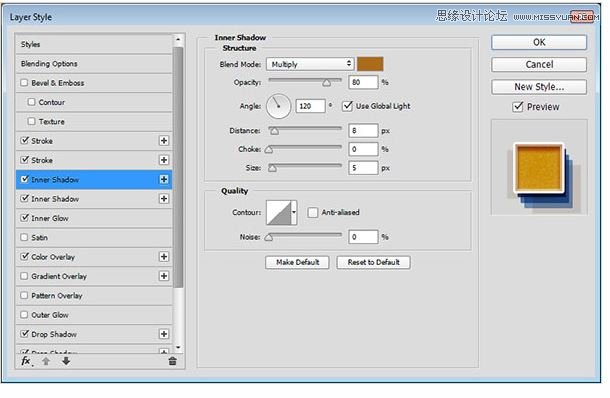This screenshot has width=610, height=398.
Task: Click the OK button
Action: tap(539, 42)
